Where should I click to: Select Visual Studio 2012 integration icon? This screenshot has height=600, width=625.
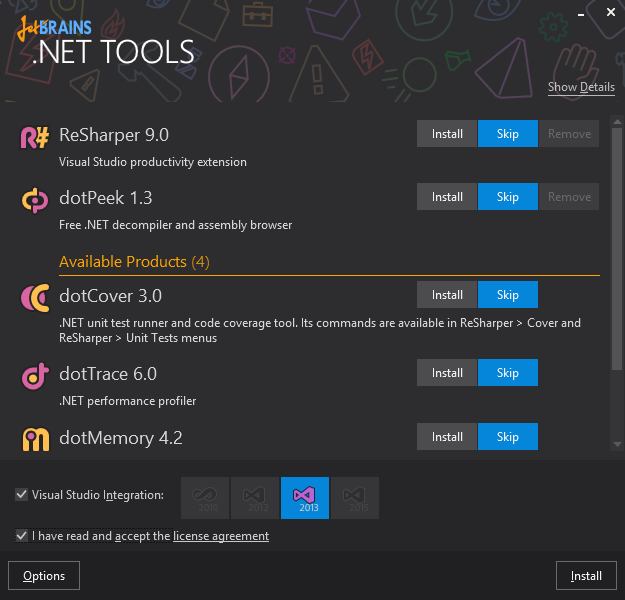(255, 498)
